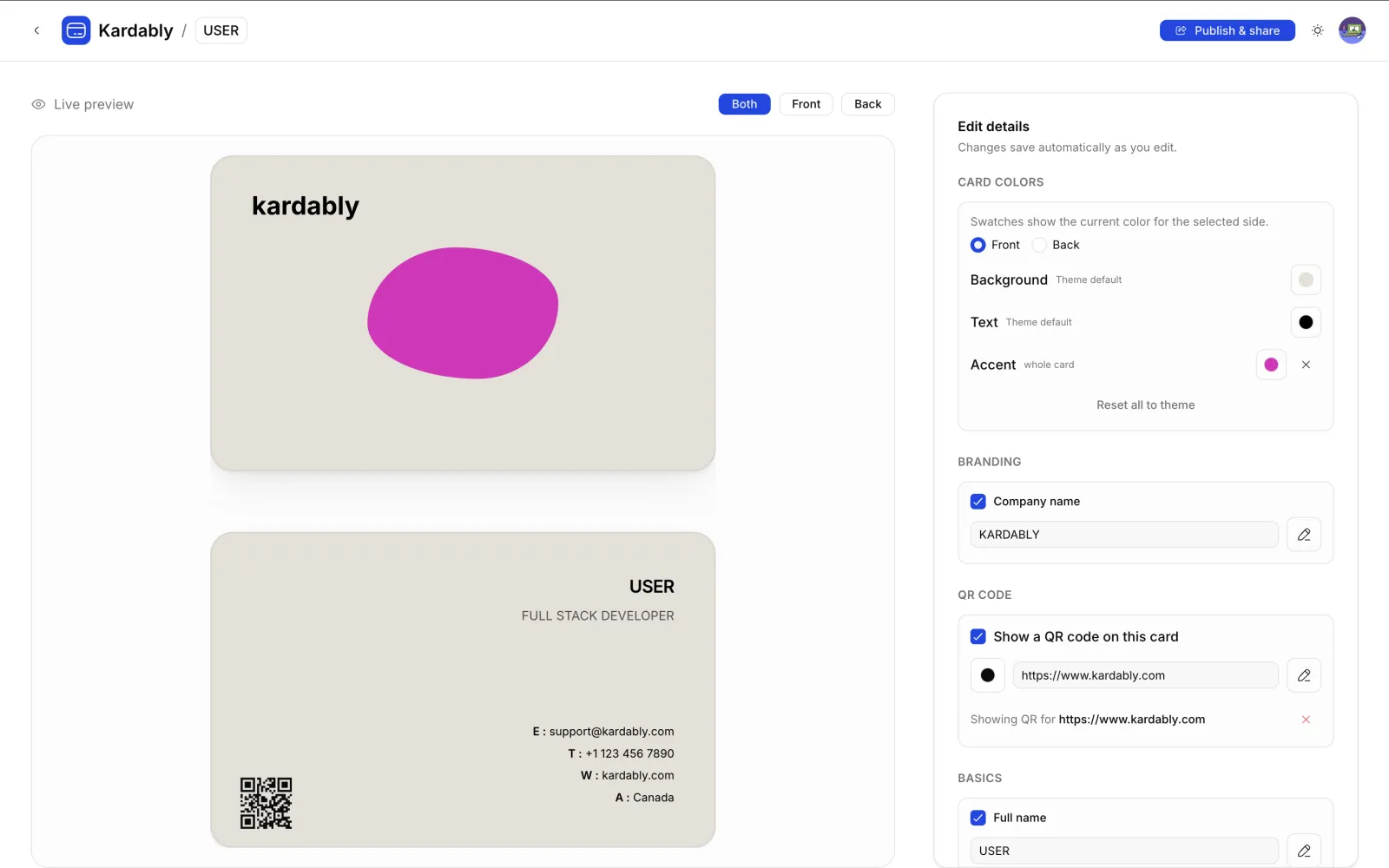Screen dimensions: 1389x868
Task: Click the website line kardably.com on card
Action: (627, 775)
